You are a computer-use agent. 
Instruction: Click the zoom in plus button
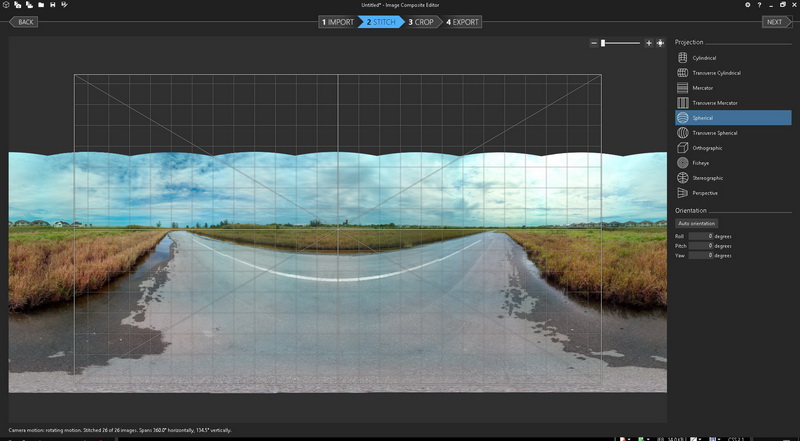point(649,43)
